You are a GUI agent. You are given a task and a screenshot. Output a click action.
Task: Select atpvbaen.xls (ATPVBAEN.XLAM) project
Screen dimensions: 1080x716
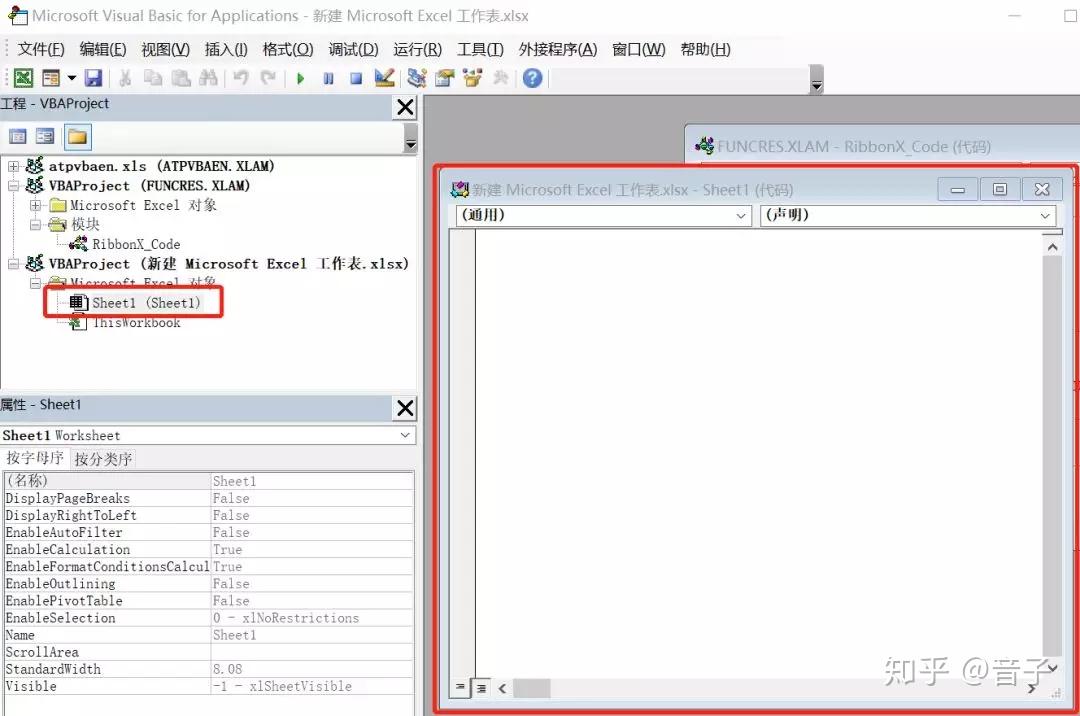(161, 166)
